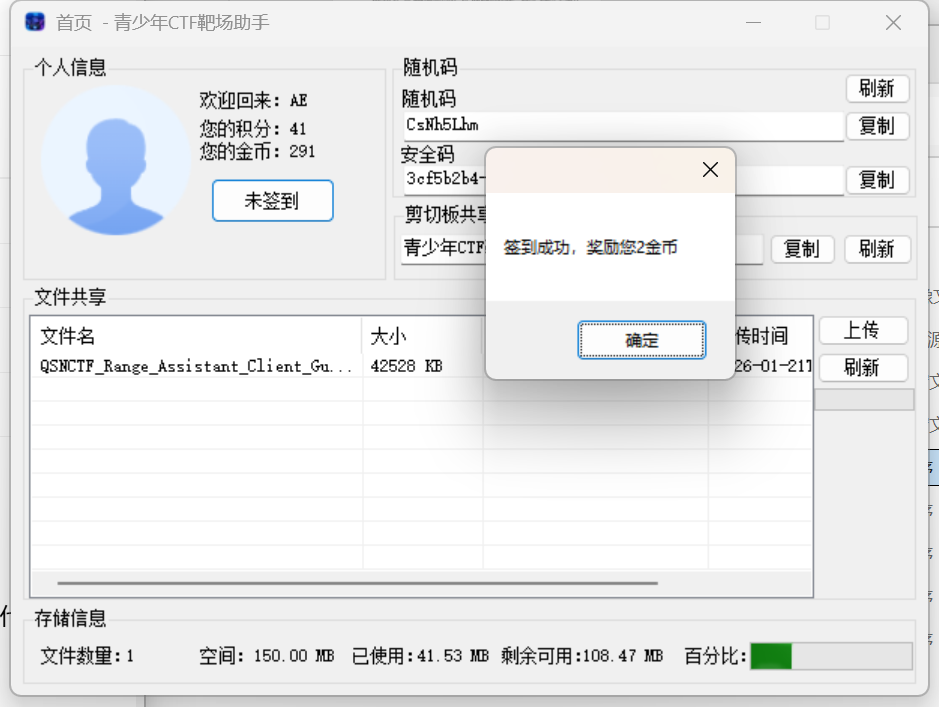Image resolution: width=939 pixels, height=707 pixels.
Task: Copy the clipboard share content
Action: tap(802, 249)
